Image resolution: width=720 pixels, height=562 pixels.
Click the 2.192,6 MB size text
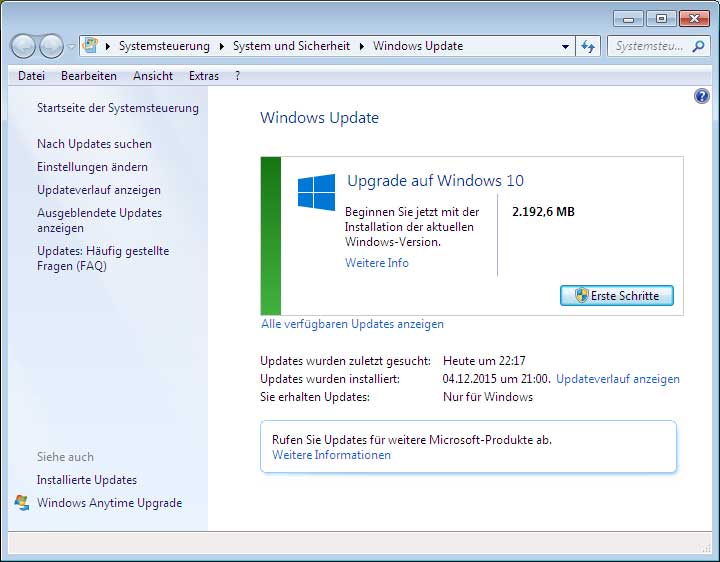pos(543,212)
